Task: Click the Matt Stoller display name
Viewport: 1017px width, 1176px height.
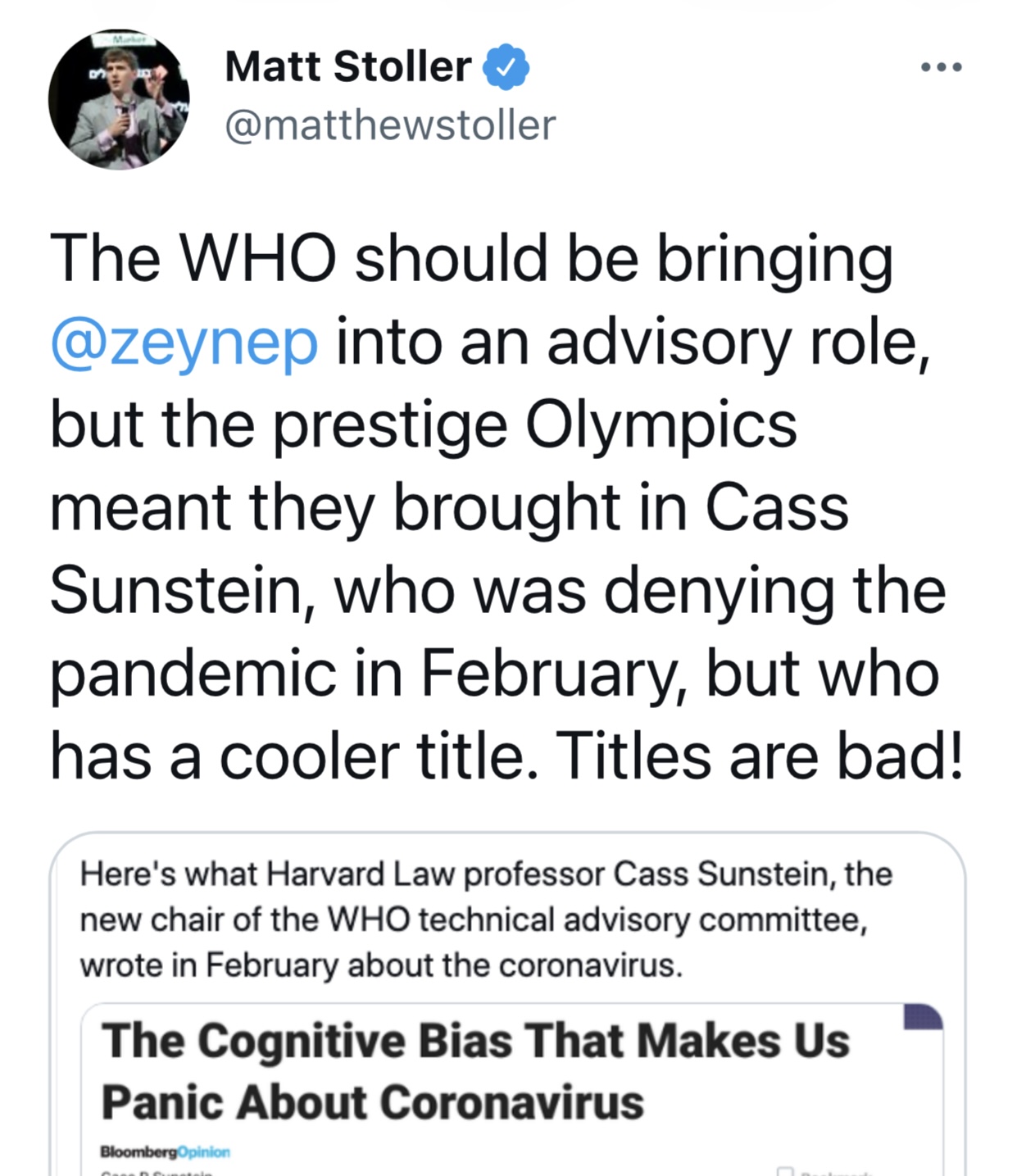Action: [x=348, y=67]
